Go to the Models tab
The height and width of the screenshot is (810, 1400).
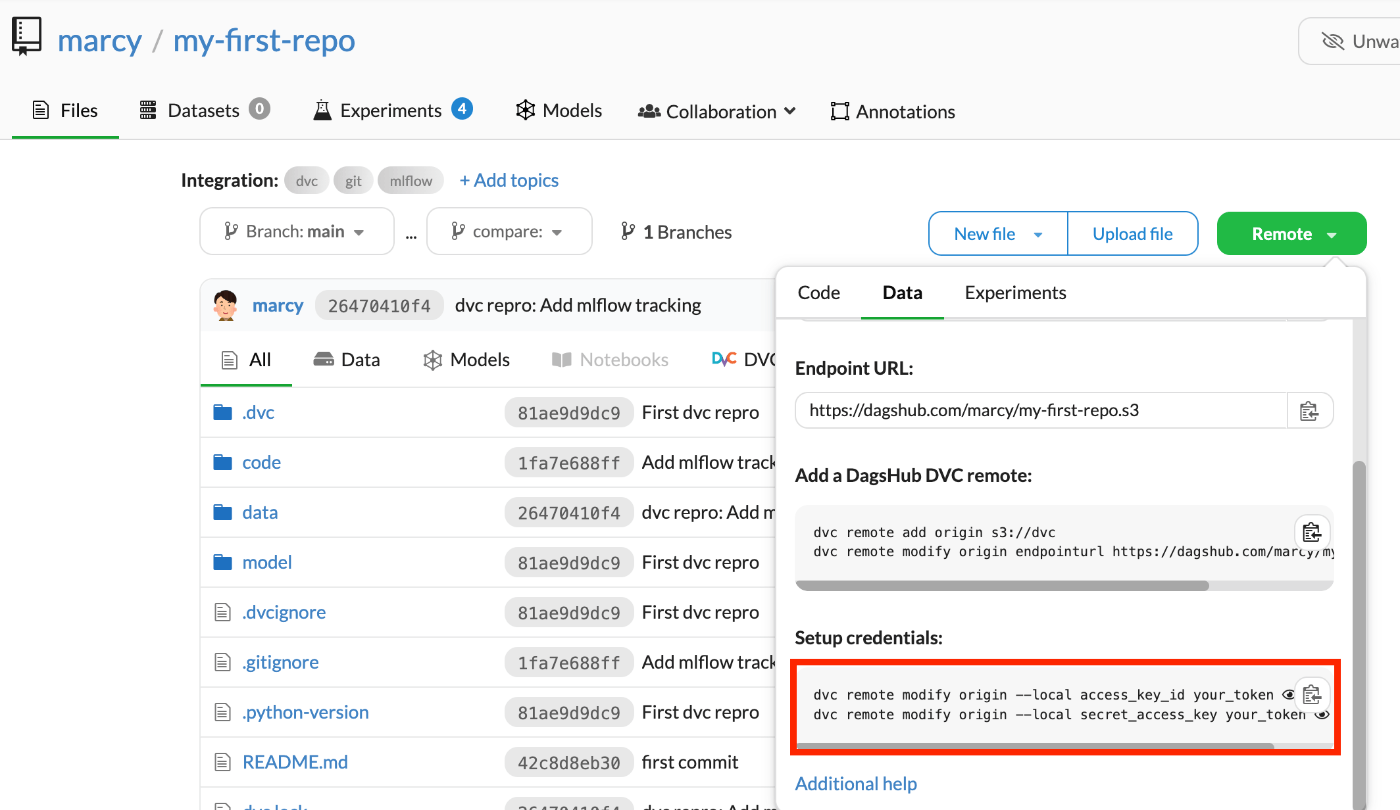click(x=559, y=111)
